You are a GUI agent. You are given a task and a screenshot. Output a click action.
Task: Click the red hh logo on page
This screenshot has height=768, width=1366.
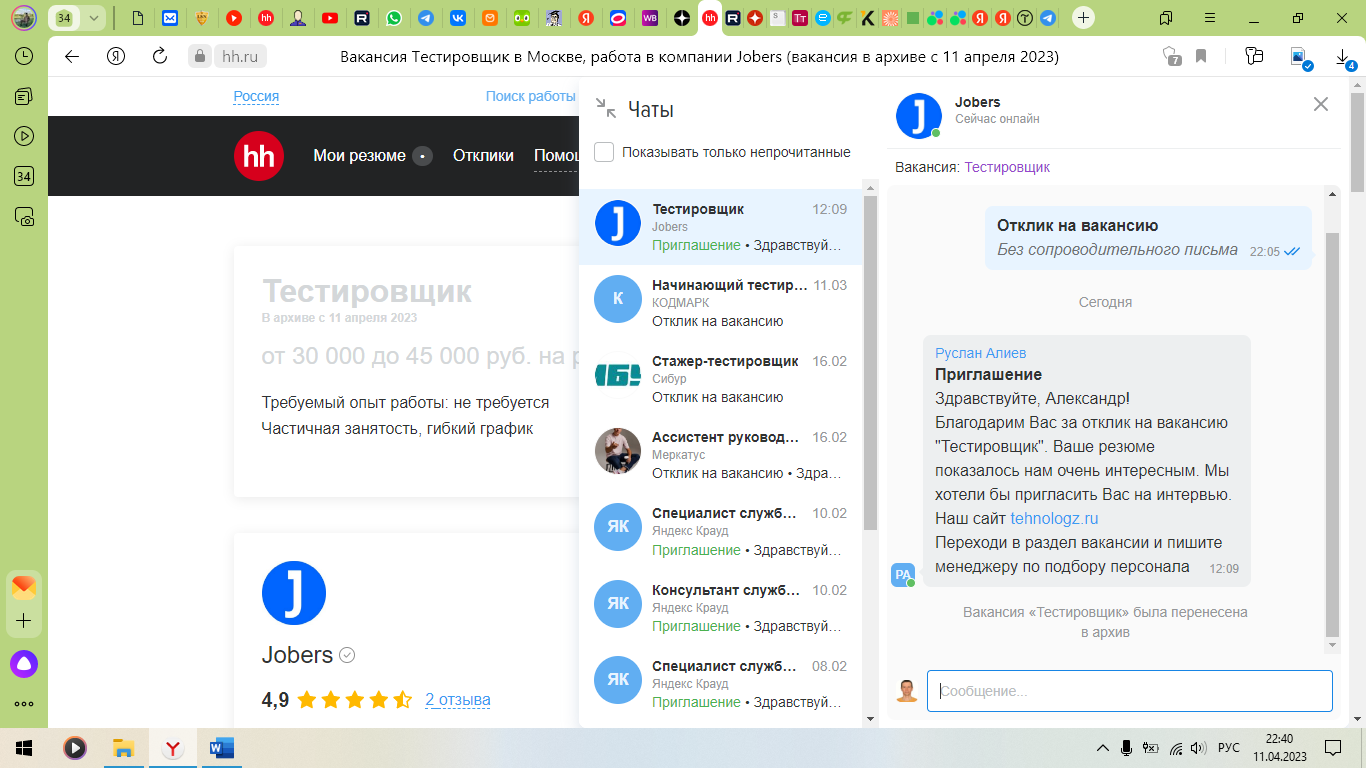pos(259,156)
